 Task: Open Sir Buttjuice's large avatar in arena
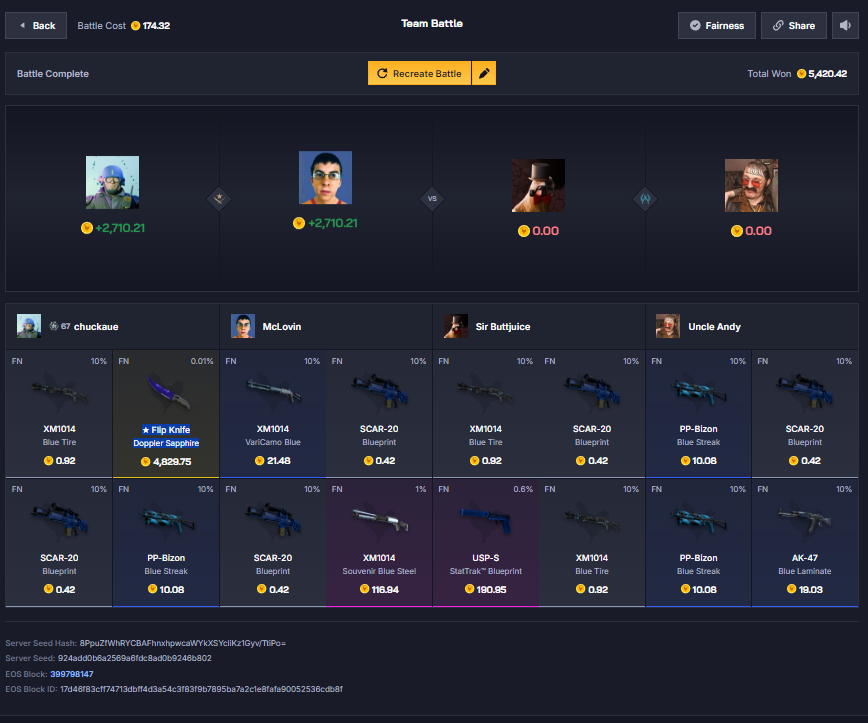tap(538, 185)
